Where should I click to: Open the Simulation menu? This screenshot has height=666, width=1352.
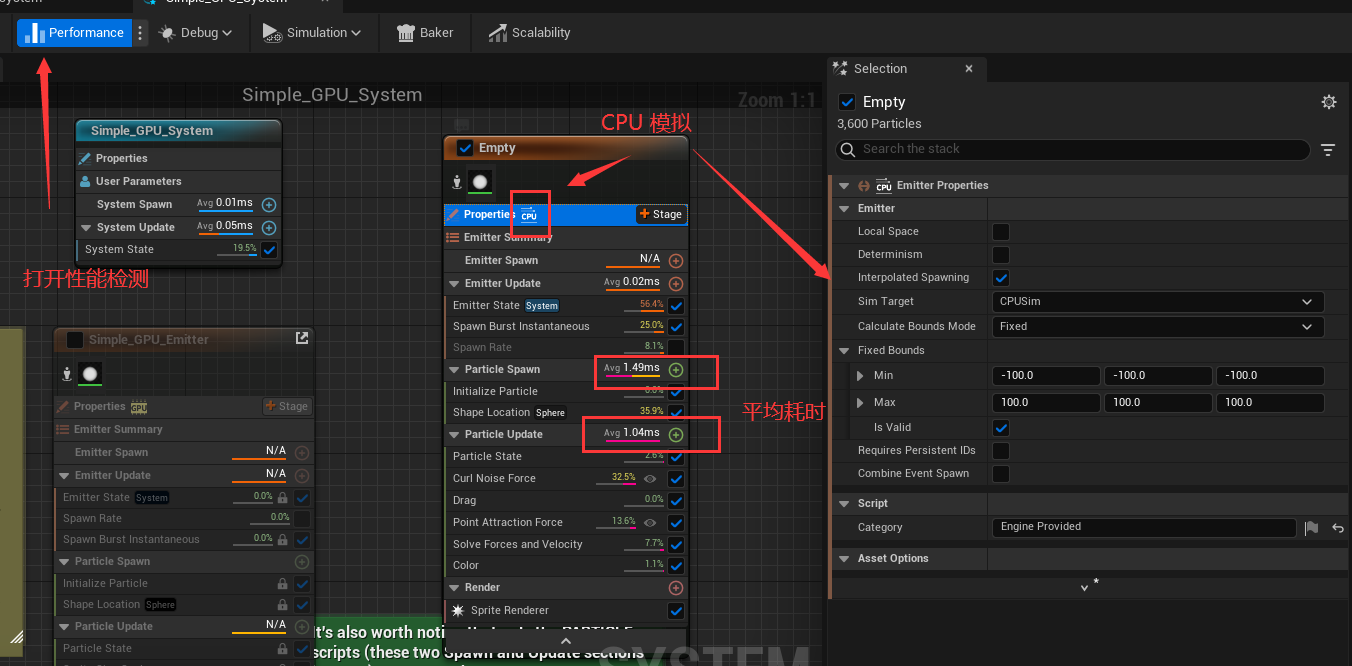(311, 33)
